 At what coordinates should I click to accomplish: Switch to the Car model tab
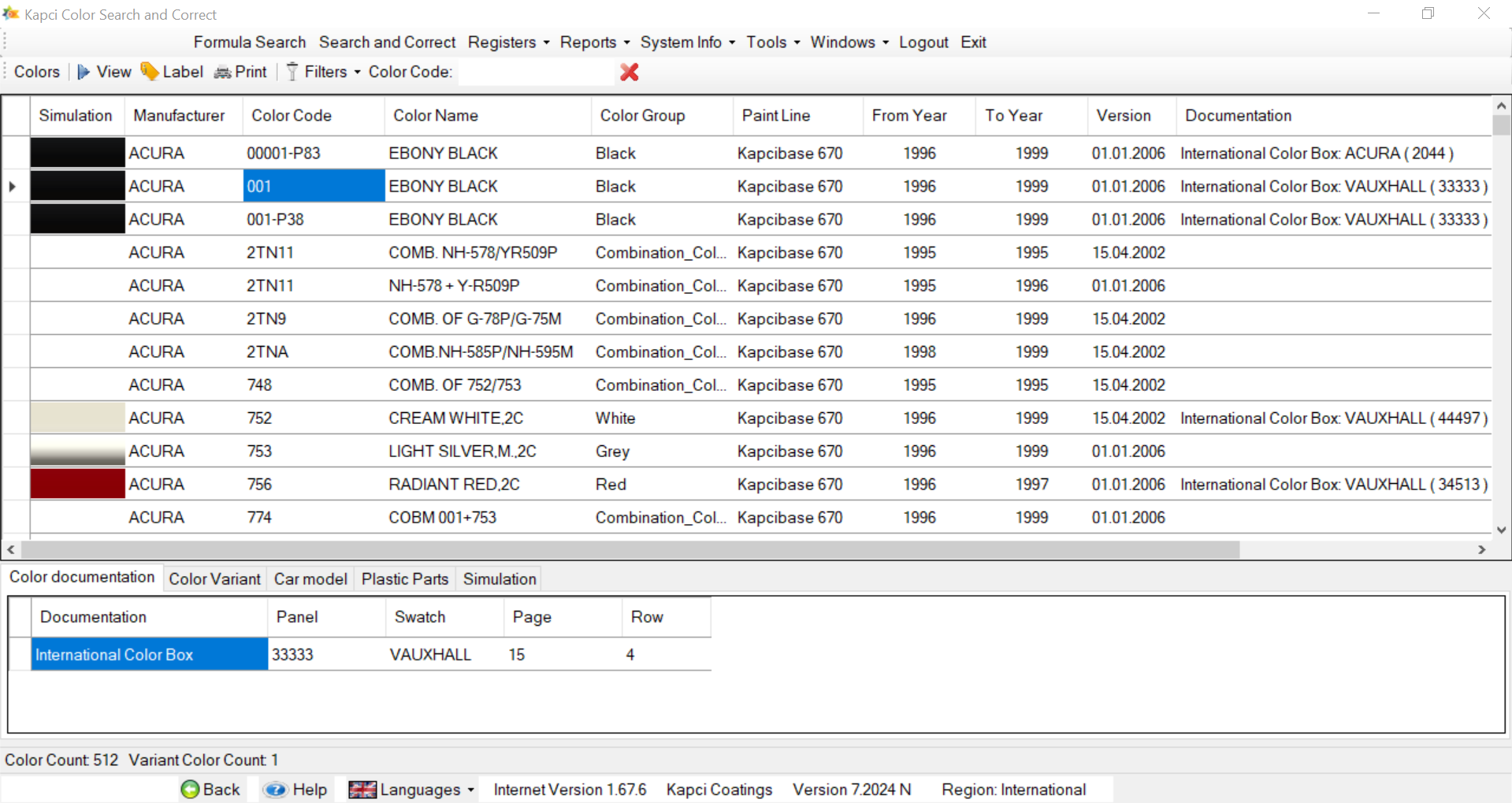310,578
